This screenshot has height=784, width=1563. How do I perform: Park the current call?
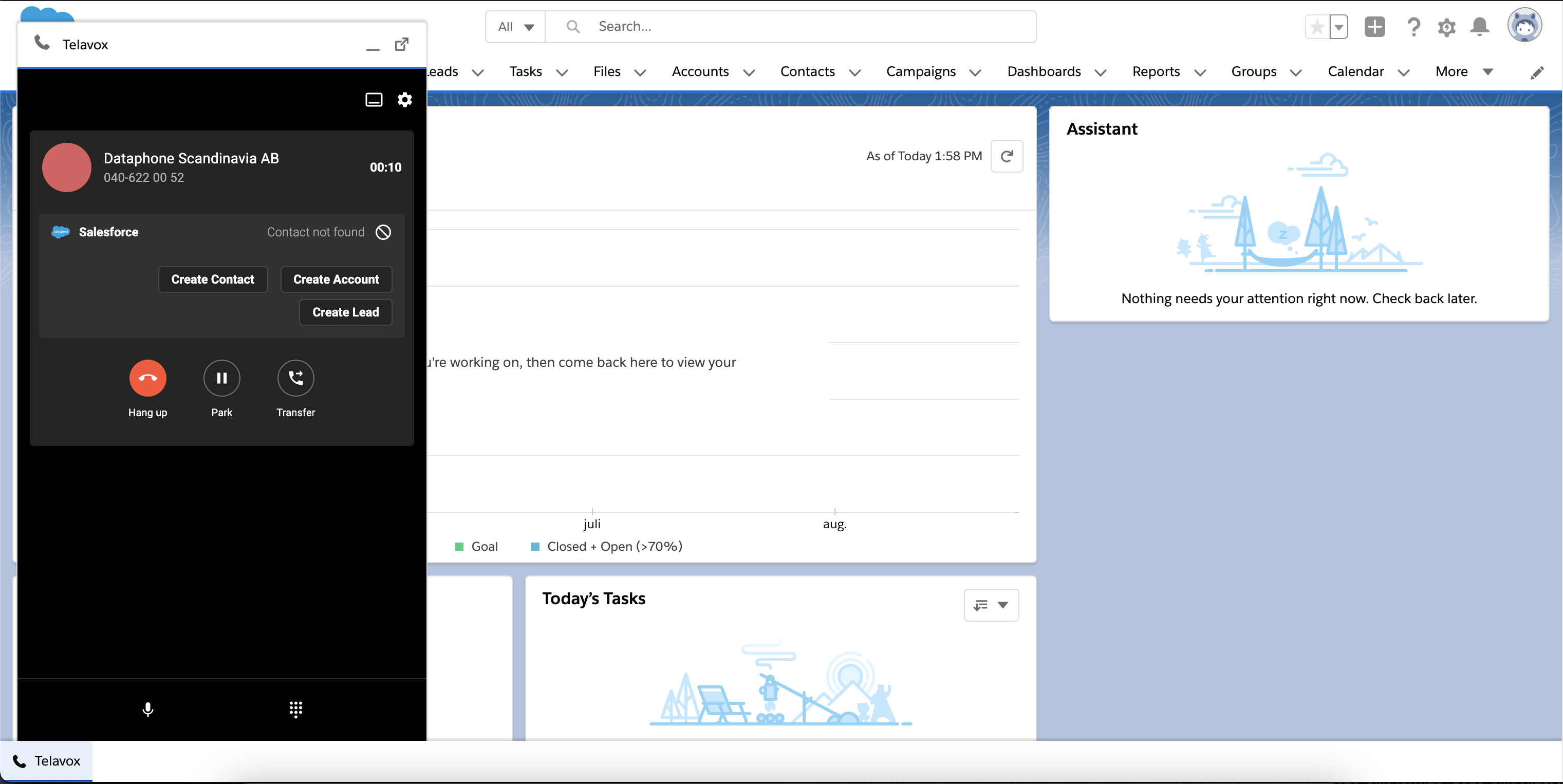(x=221, y=378)
